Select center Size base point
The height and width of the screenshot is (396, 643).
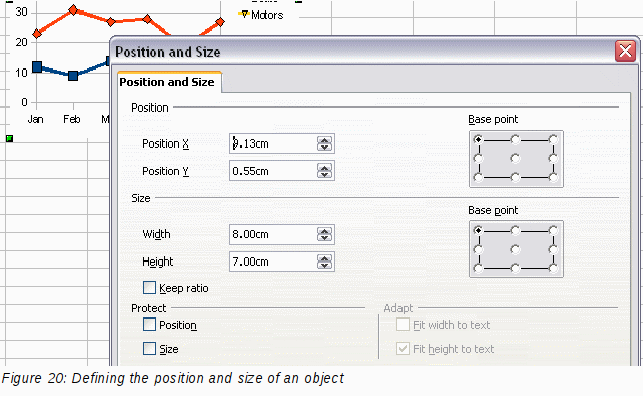click(x=515, y=249)
